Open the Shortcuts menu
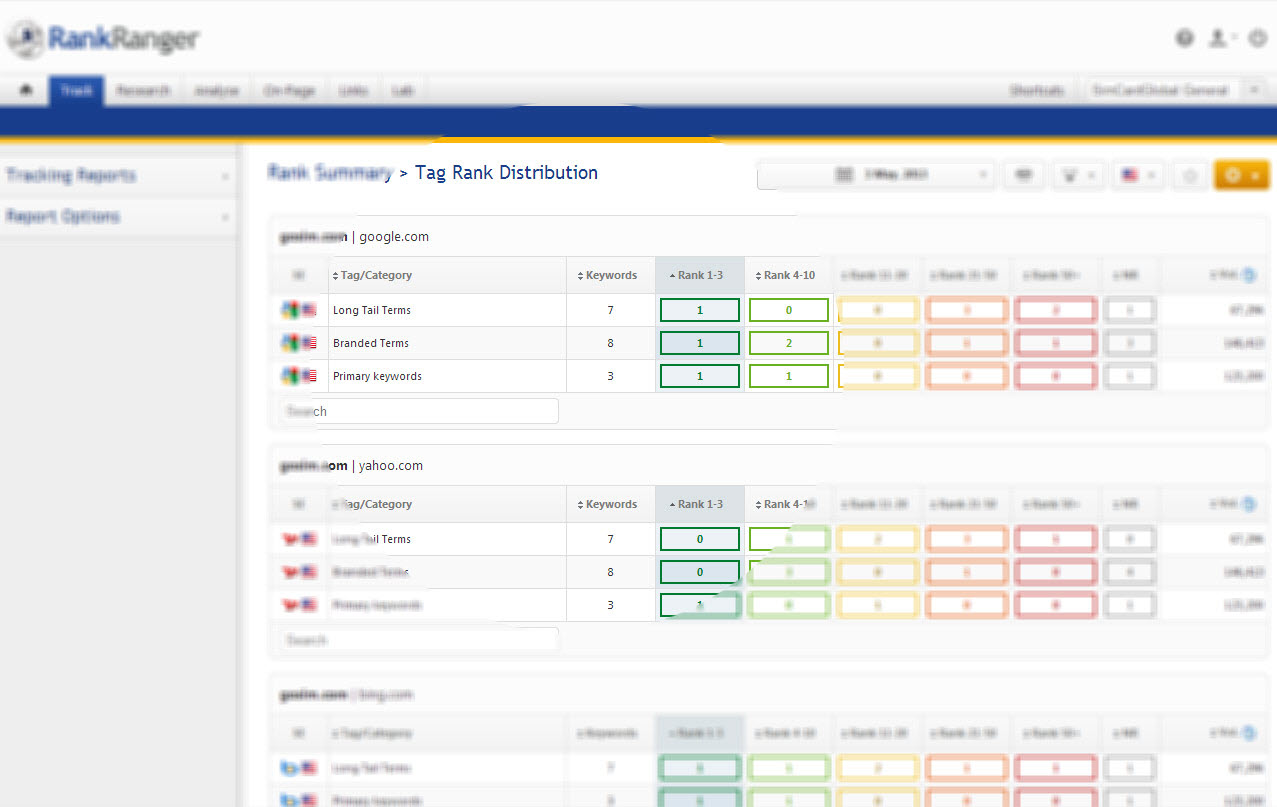Screen dimensions: 1277x807 click(1036, 90)
